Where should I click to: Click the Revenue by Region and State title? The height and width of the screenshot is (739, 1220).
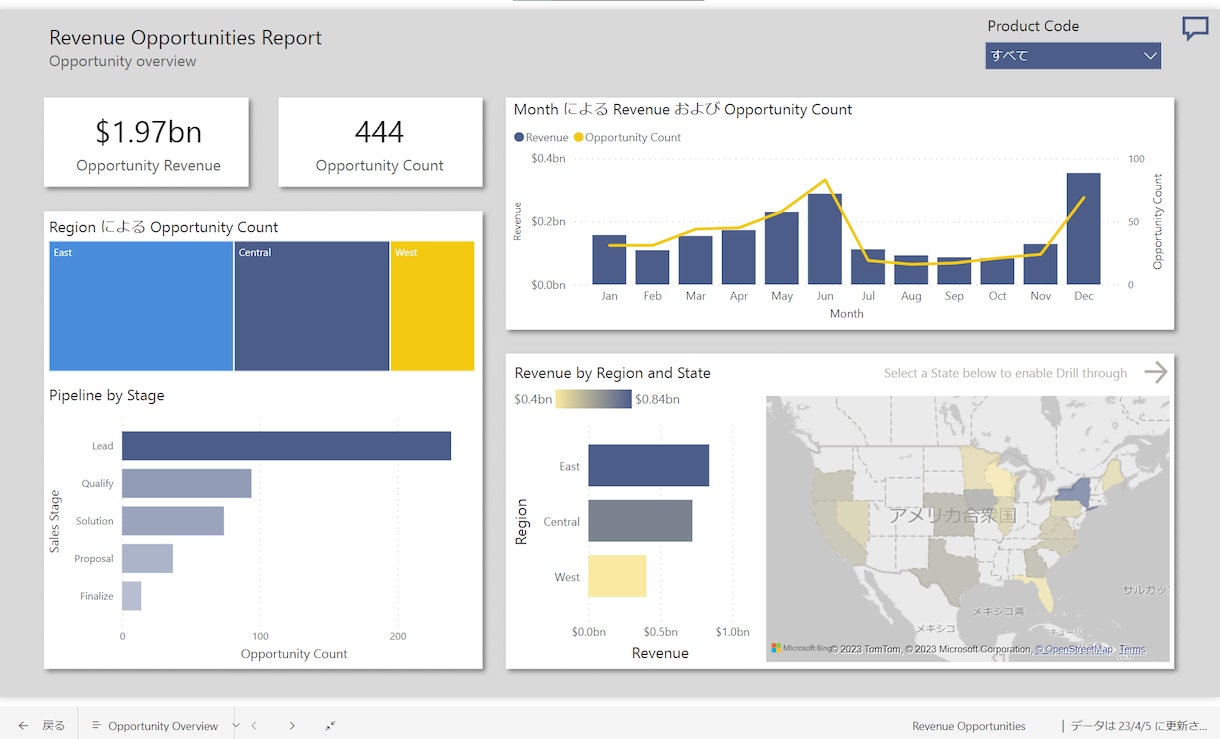coord(613,373)
